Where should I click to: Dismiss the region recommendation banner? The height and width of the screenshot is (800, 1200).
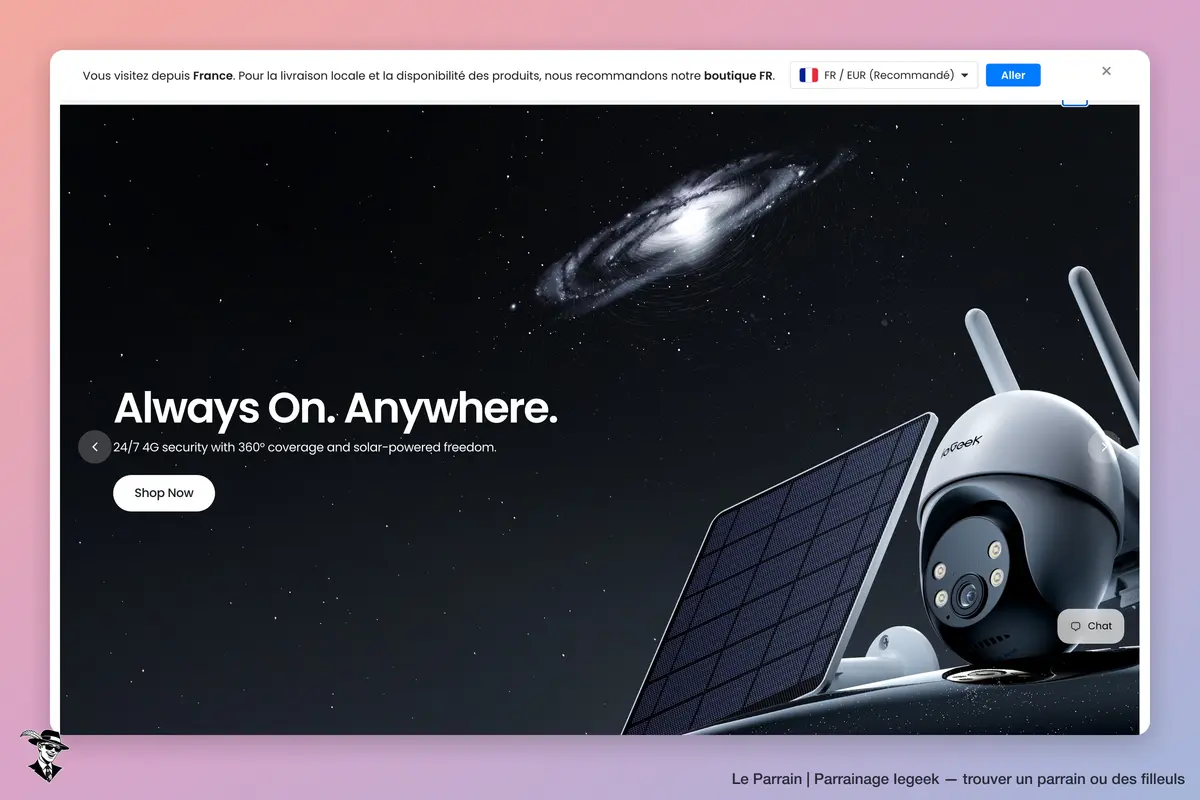click(1106, 71)
